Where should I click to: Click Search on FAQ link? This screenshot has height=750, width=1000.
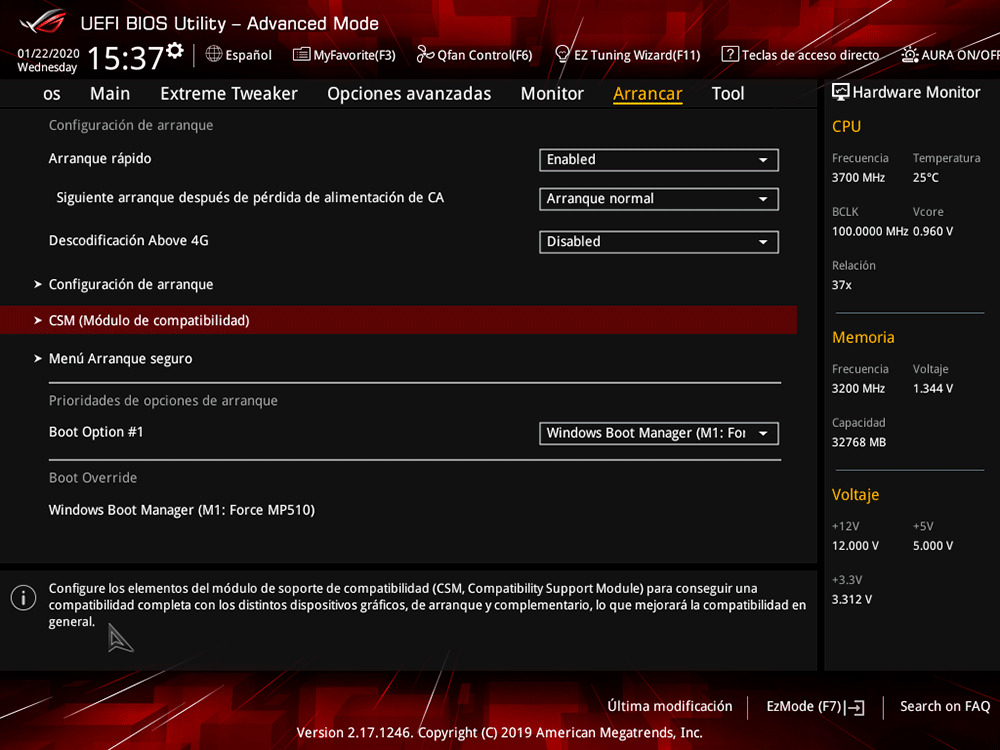[x=945, y=707]
